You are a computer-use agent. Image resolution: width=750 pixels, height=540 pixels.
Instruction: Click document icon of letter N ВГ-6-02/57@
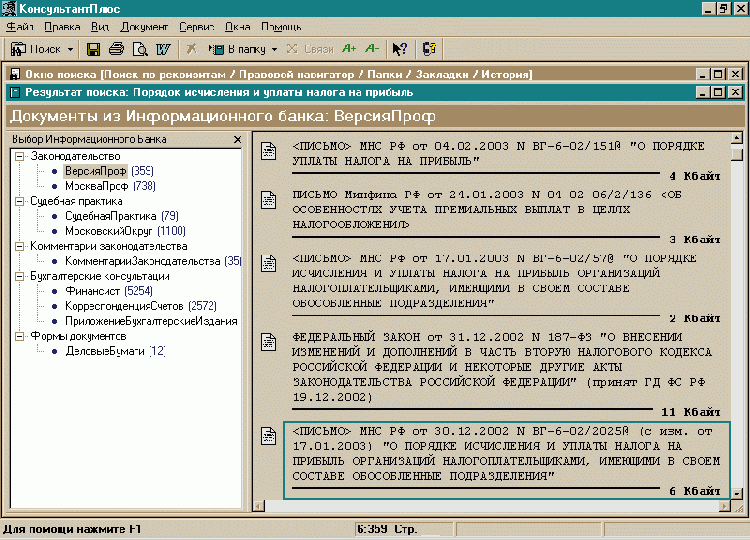click(269, 264)
